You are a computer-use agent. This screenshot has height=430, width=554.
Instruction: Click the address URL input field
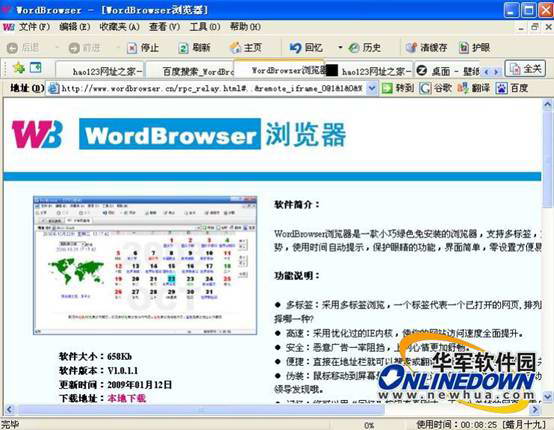click(x=212, y=88)
